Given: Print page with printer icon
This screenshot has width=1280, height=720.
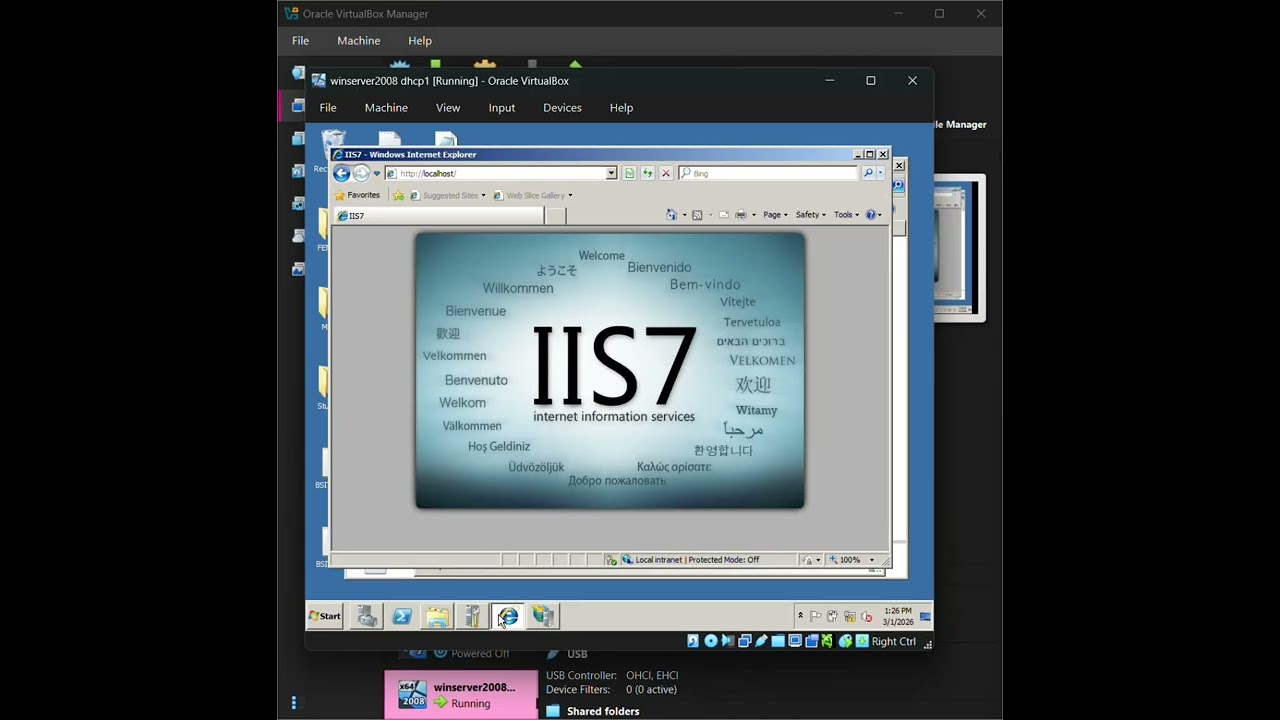Looking at the screenshot, I should (x=740, y=215).
